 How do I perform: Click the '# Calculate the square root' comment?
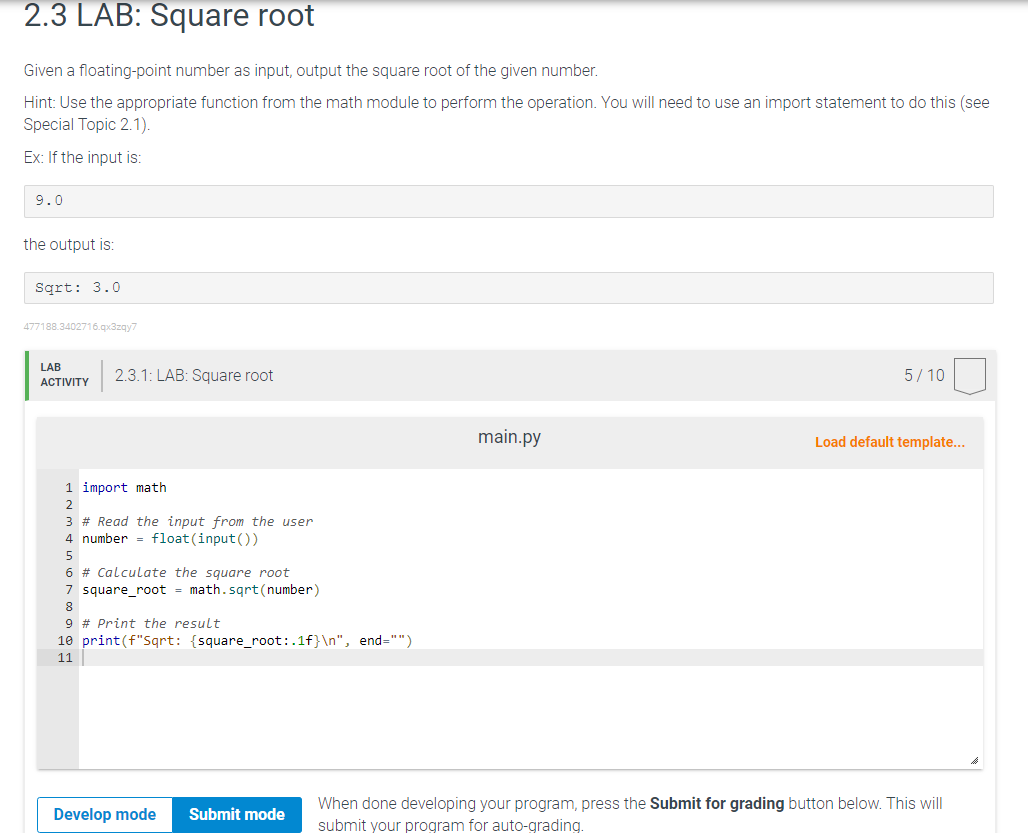tap(186, 573)
